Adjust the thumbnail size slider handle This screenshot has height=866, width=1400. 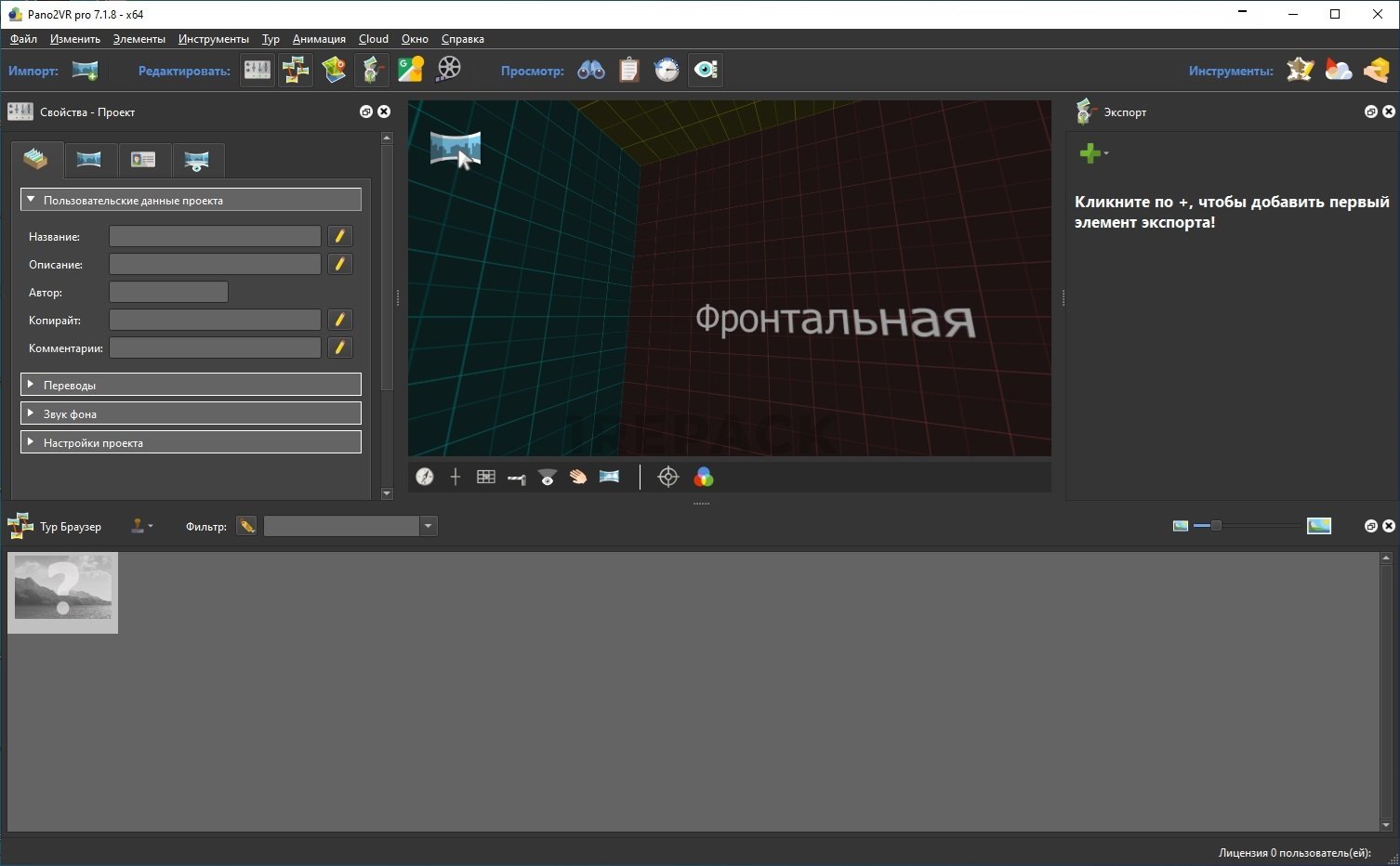click(x=1216, y=526)
